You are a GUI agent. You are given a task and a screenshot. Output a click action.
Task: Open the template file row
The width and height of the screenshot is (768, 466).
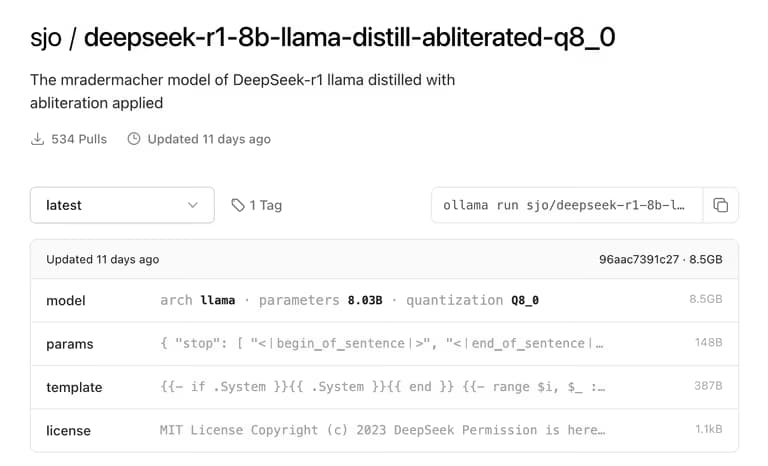point(74,387)
